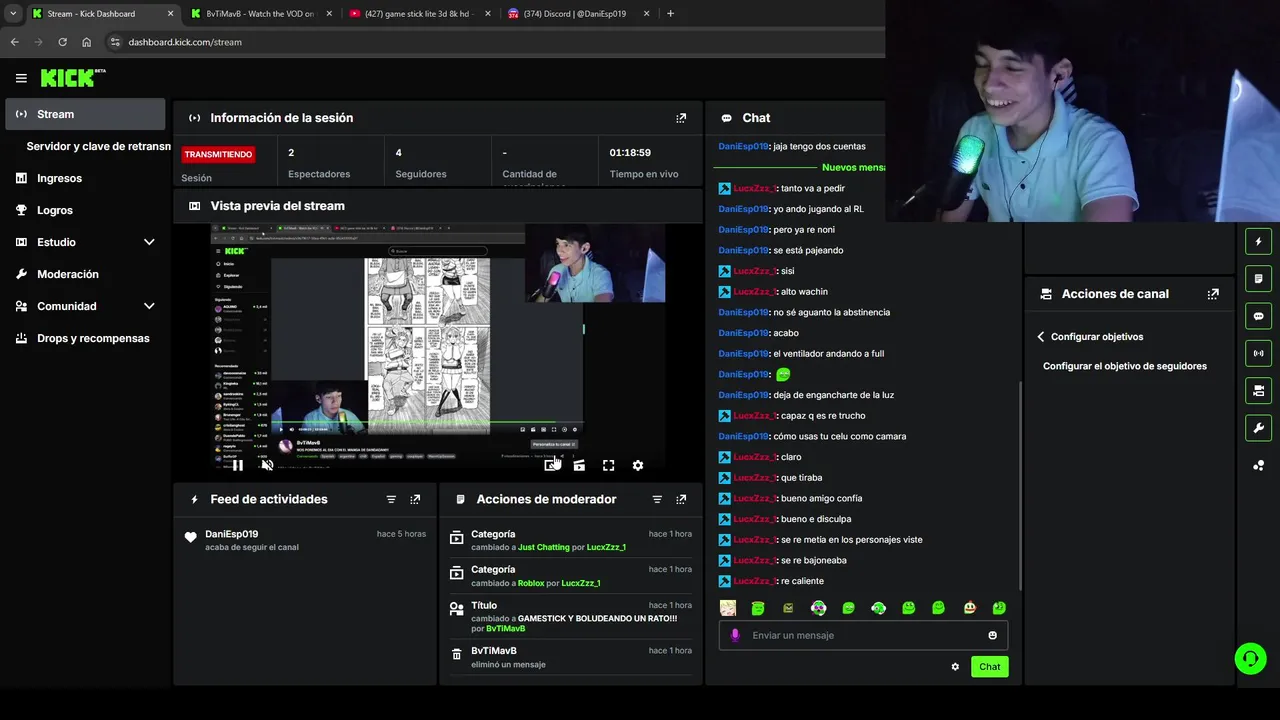Screen dimensions: 1280x720
Task: Pop out the Feed de actividades panel
Action: [x=415, y=499]
